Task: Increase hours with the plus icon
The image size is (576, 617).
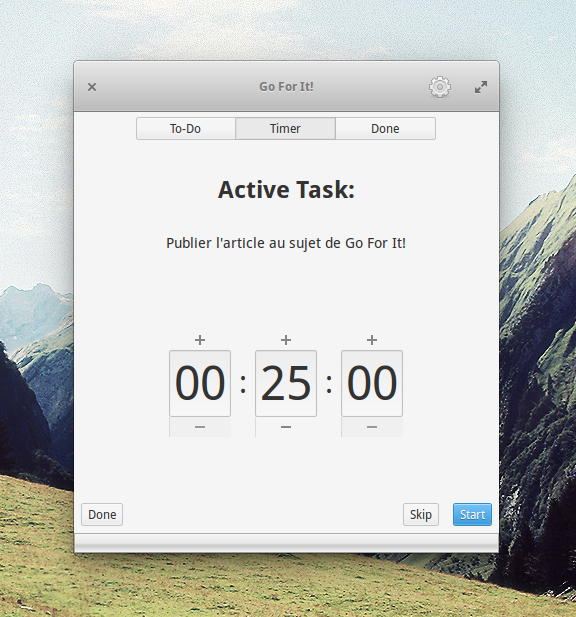Action: [200, 340]
